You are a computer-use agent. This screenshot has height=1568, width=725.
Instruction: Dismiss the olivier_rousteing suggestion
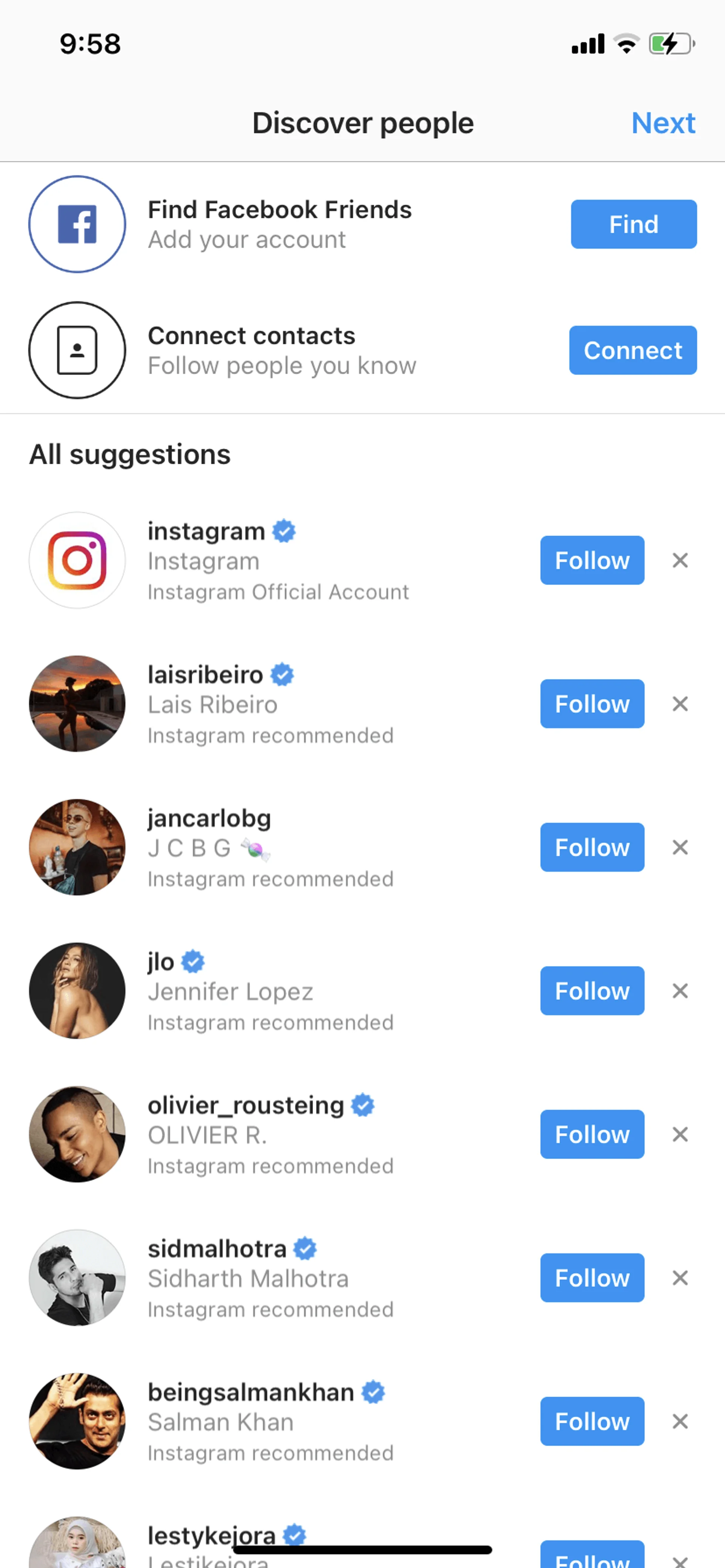pyautogui.click(x=680, y=1134)
